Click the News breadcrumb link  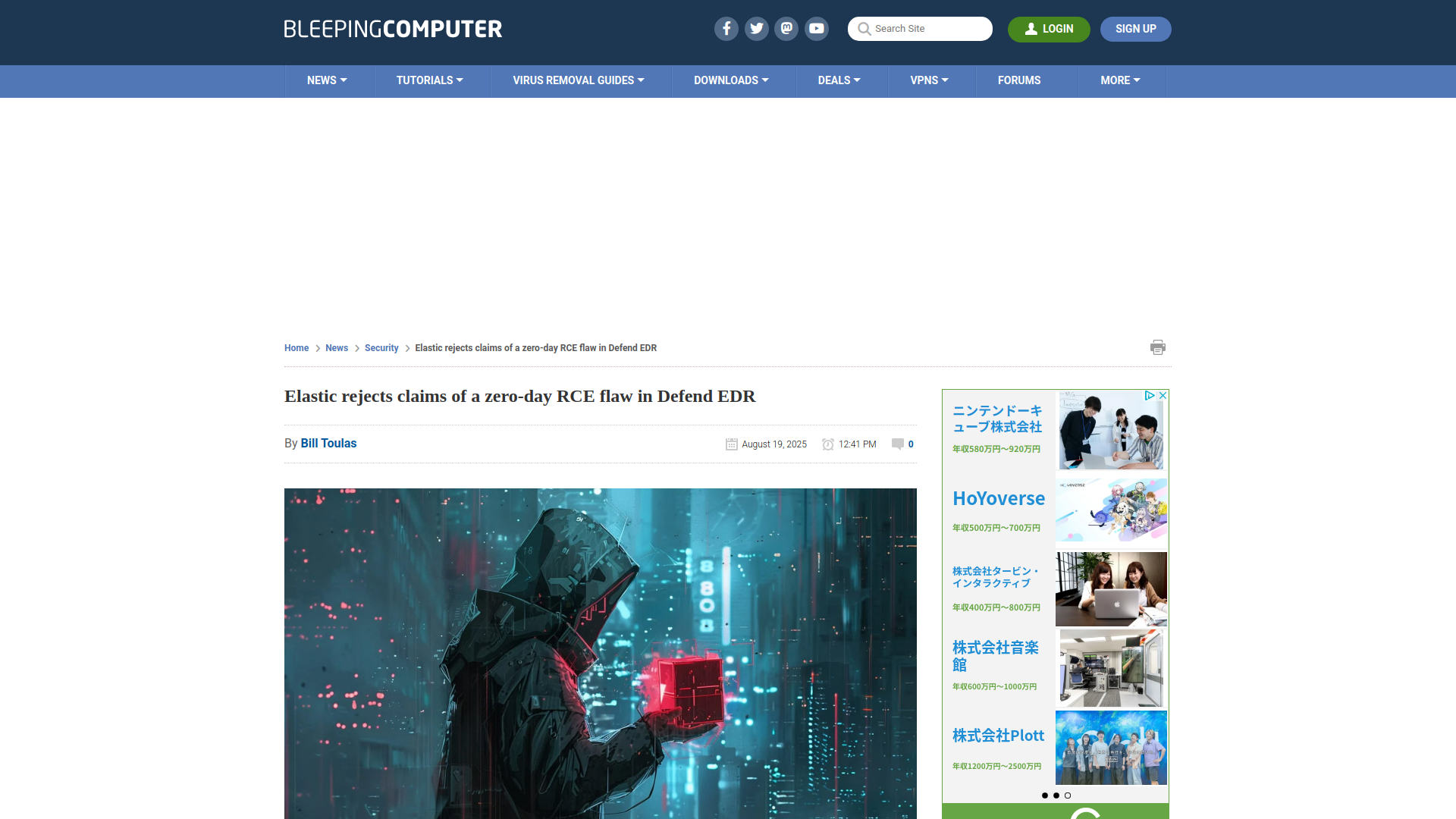[x=337, y=348]
